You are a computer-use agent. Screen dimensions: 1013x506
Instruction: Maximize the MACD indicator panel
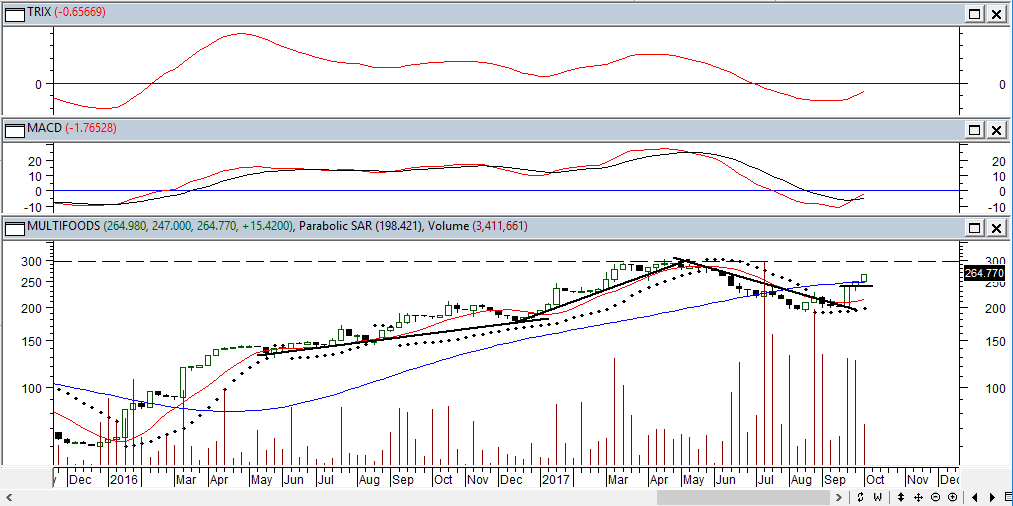point(975,130)
